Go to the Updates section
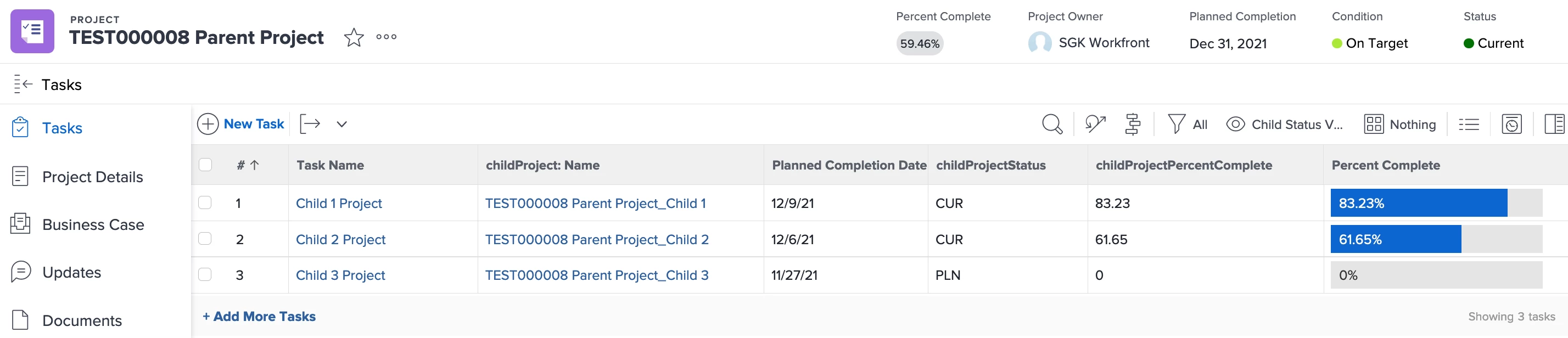This screenshot has width=1568, height=338. pyautogui.click(x=71, y=272)
